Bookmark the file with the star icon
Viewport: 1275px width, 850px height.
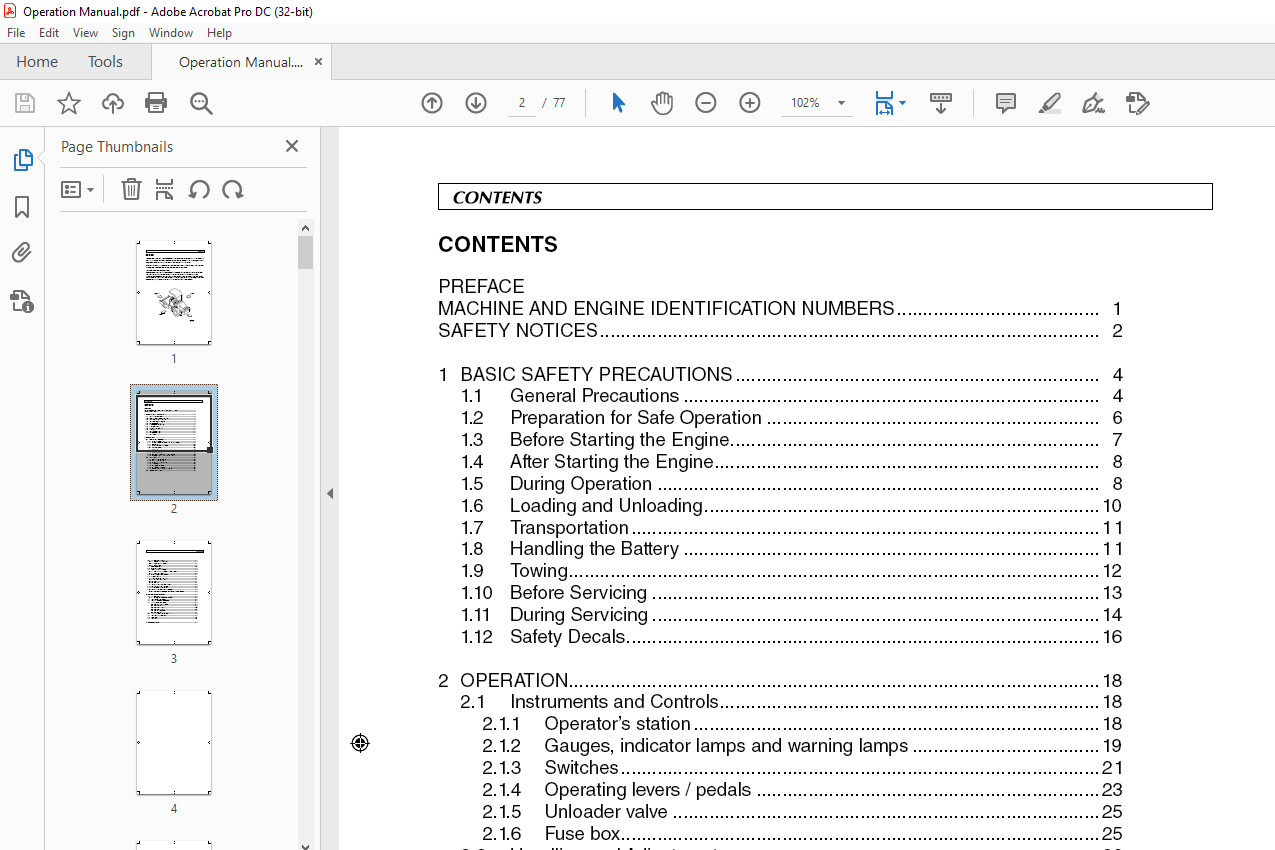click(69, 103)
